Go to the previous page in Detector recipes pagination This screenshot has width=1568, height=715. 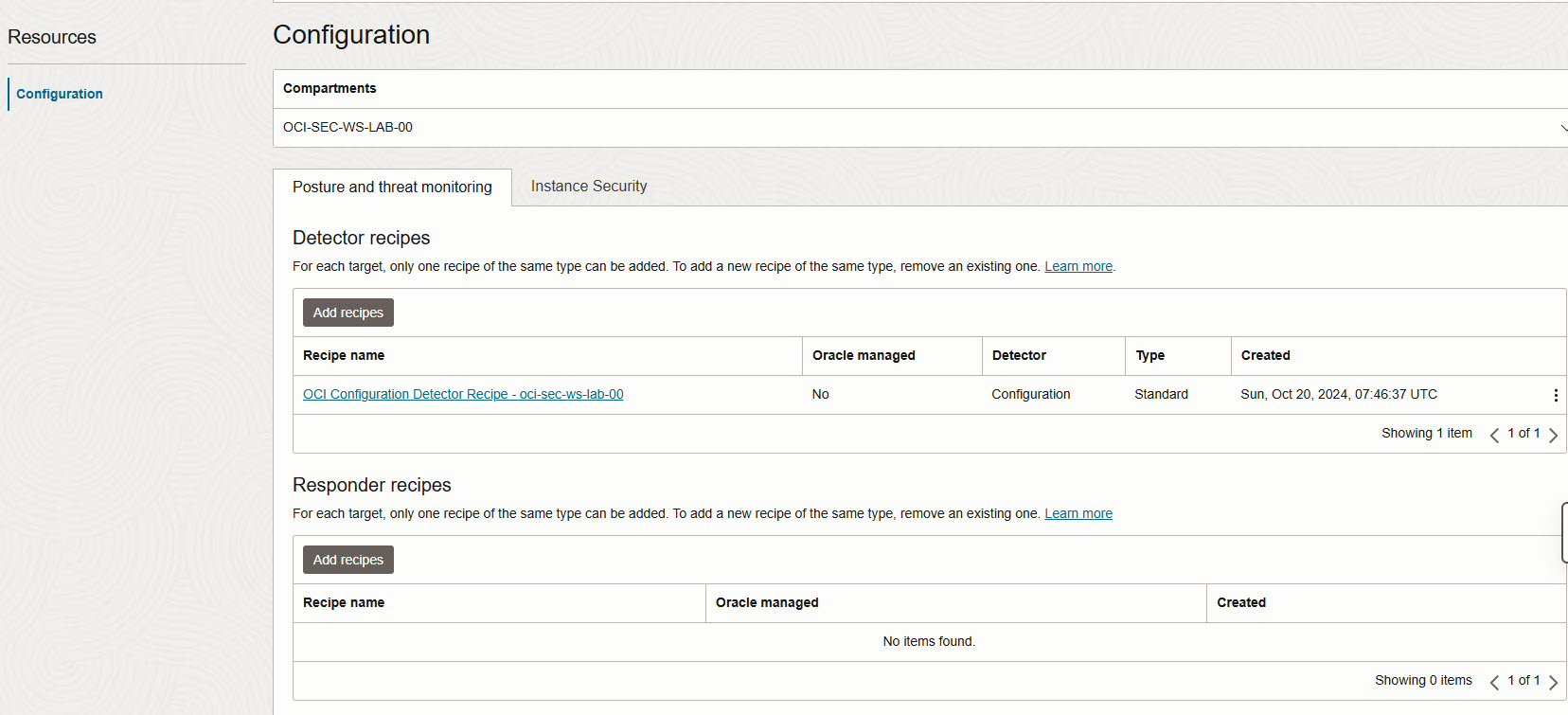click(1494, 435)
